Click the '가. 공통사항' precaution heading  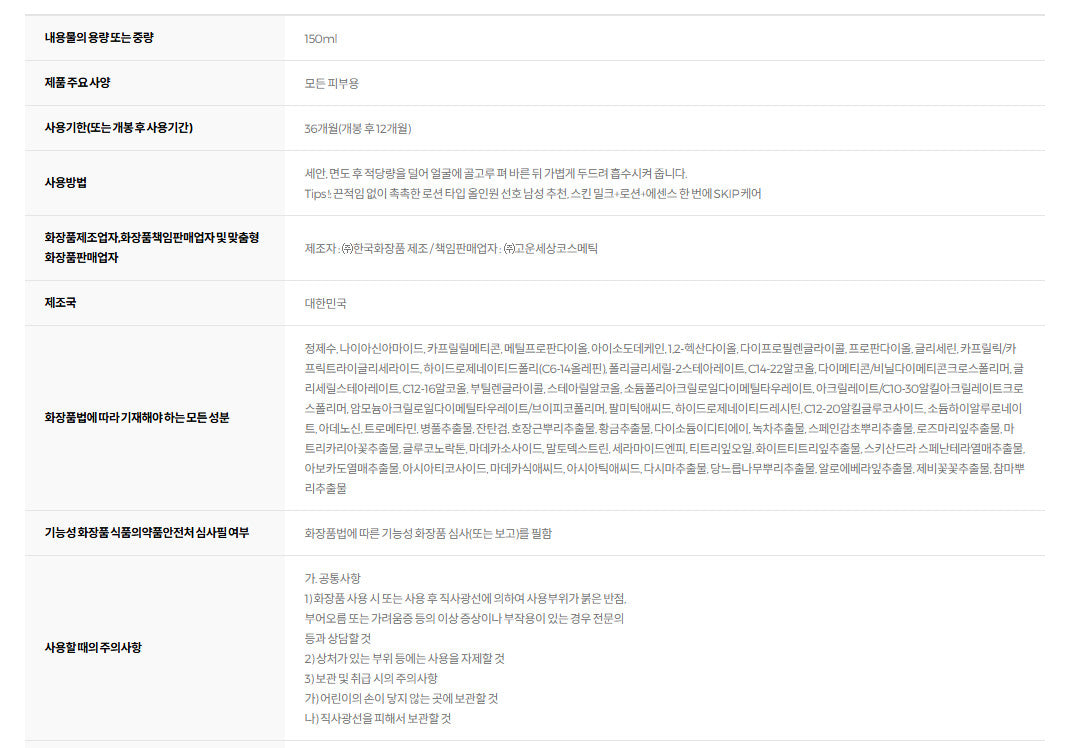(x=333, y=579)
